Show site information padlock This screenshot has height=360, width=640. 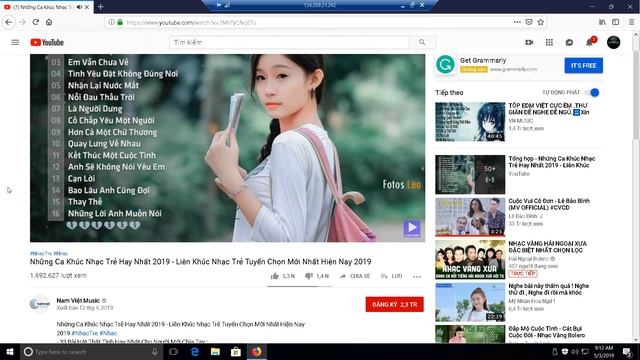pos(120,22)
